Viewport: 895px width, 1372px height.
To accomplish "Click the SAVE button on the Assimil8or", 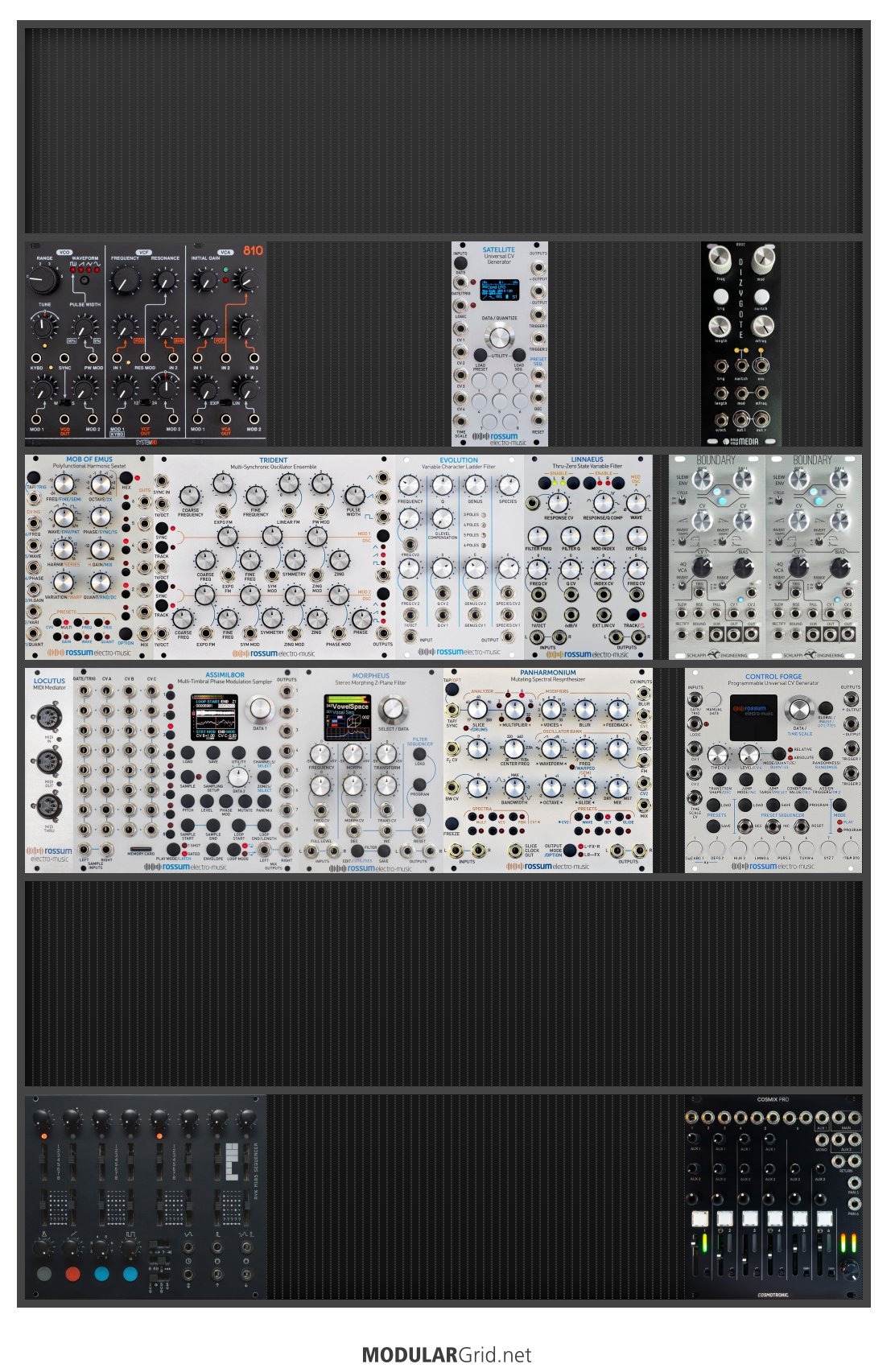I will click(213, 752).
